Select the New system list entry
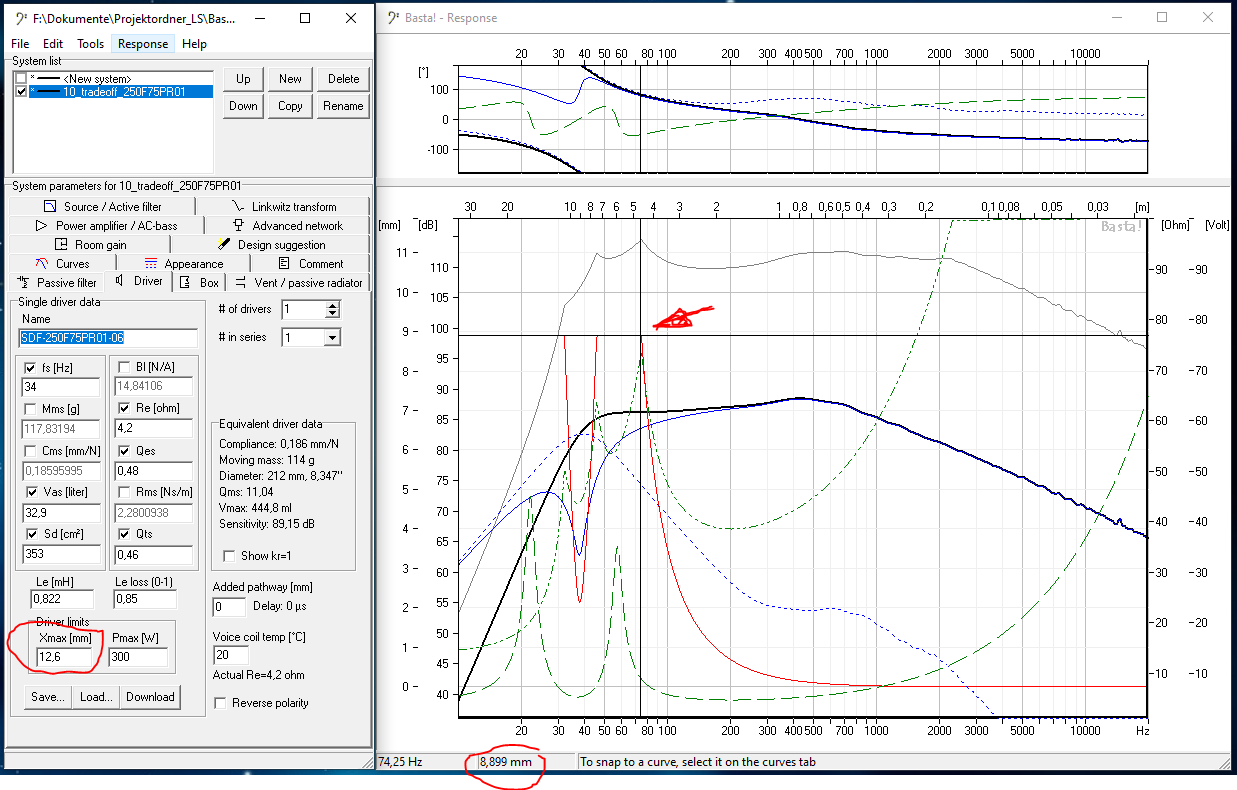Screen dimensions: 1237x790 click(x=96, y=78)
